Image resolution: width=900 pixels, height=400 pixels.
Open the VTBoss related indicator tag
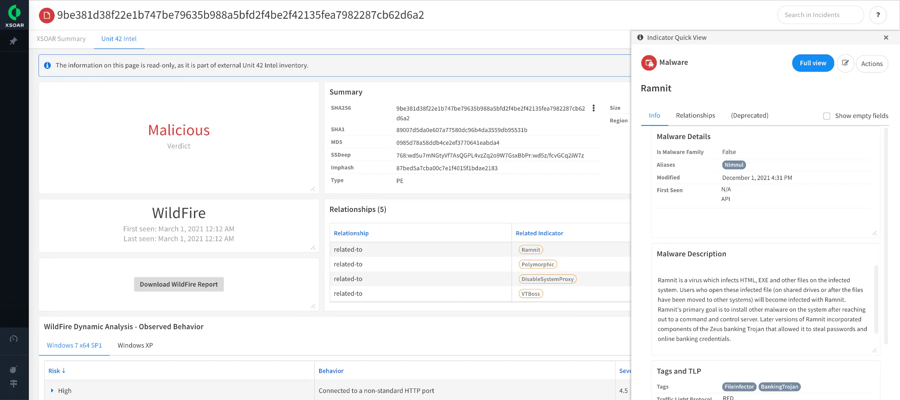tap(531, 293)
